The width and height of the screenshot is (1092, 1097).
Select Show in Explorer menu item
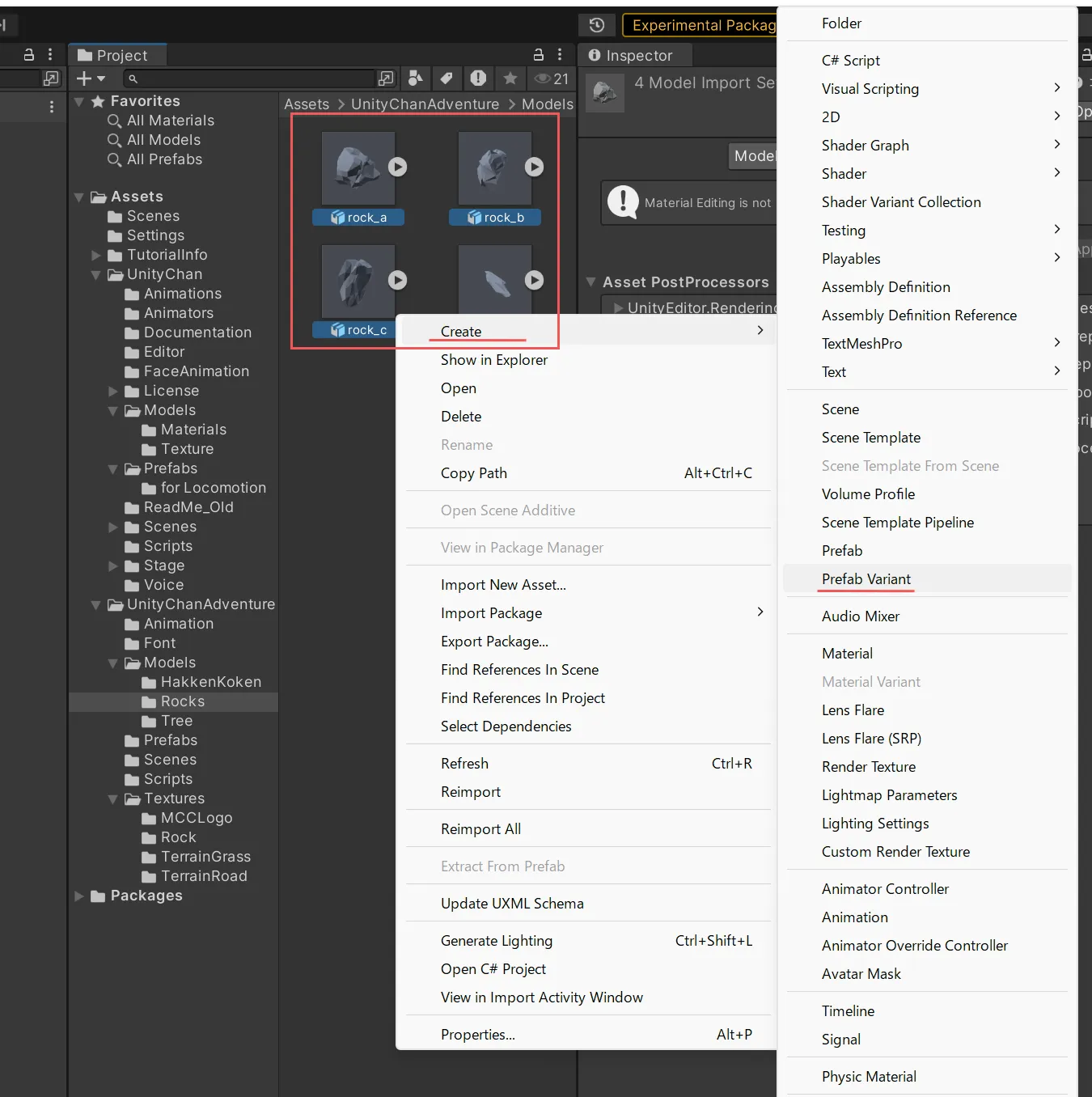(493, 360)
